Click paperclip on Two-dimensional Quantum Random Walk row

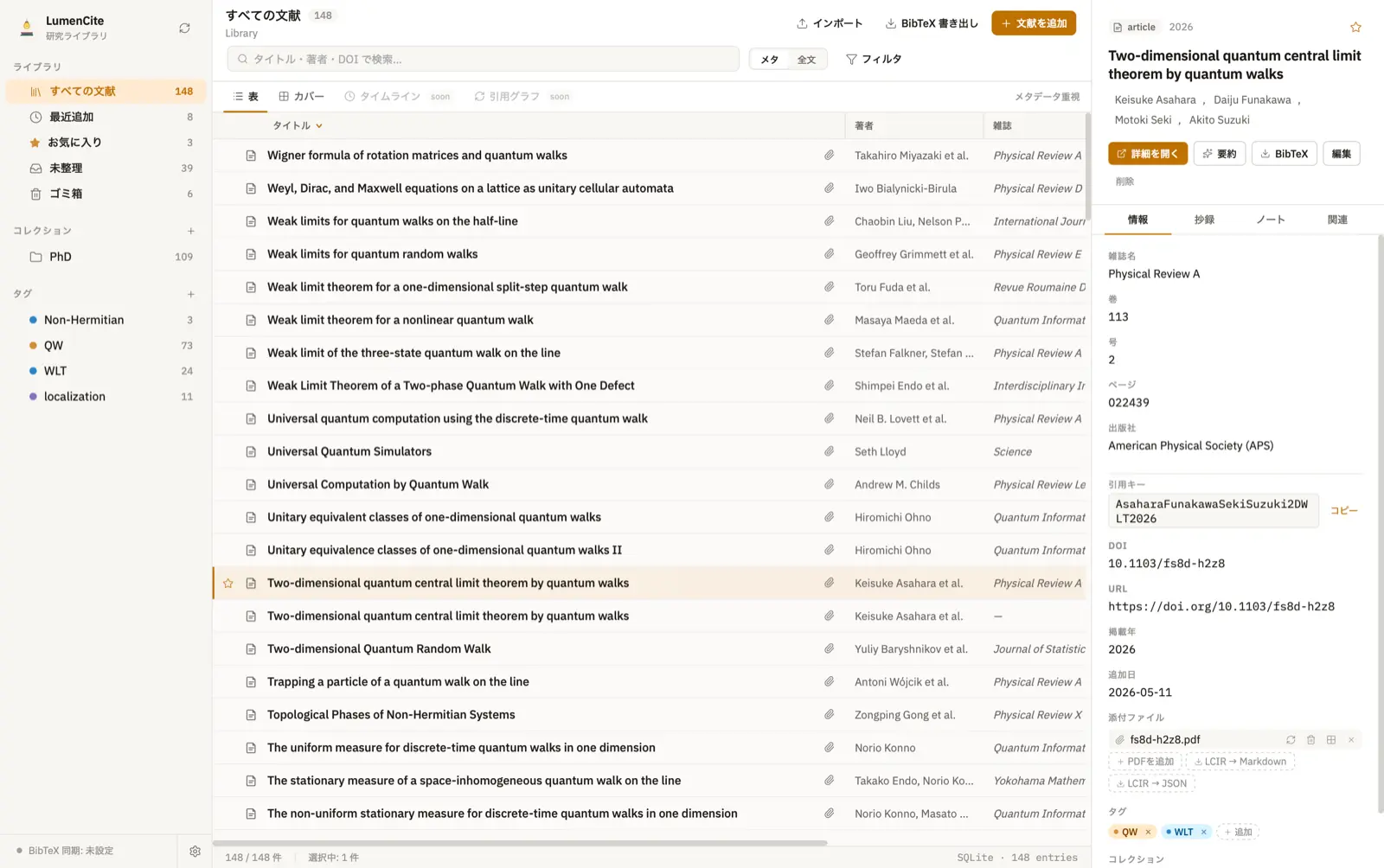click(829, 649)
